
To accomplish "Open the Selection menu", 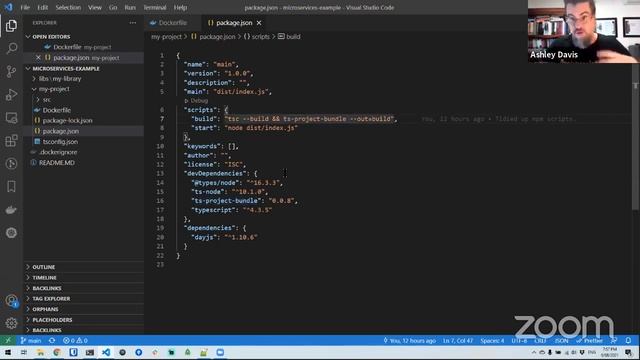I will tap(68, 7).
